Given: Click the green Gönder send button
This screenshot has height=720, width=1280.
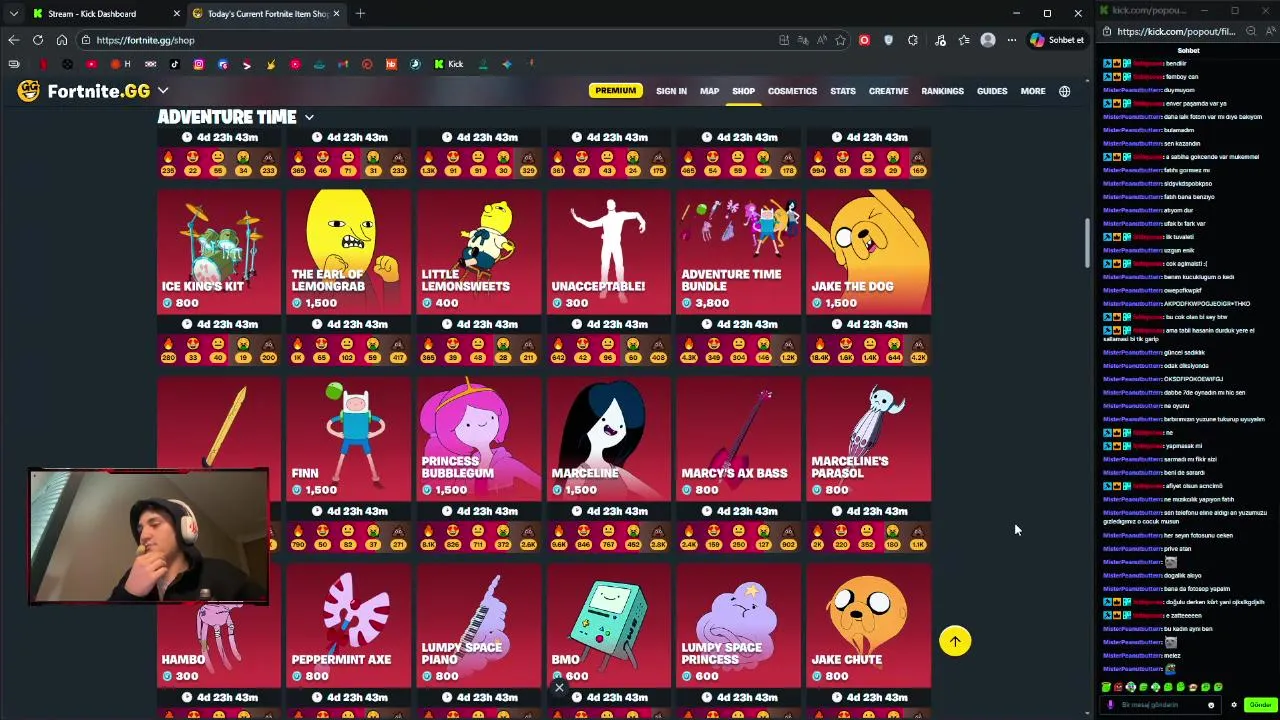Looking at the screenshot, I should pyautogui.click(x=1260, y=705).
